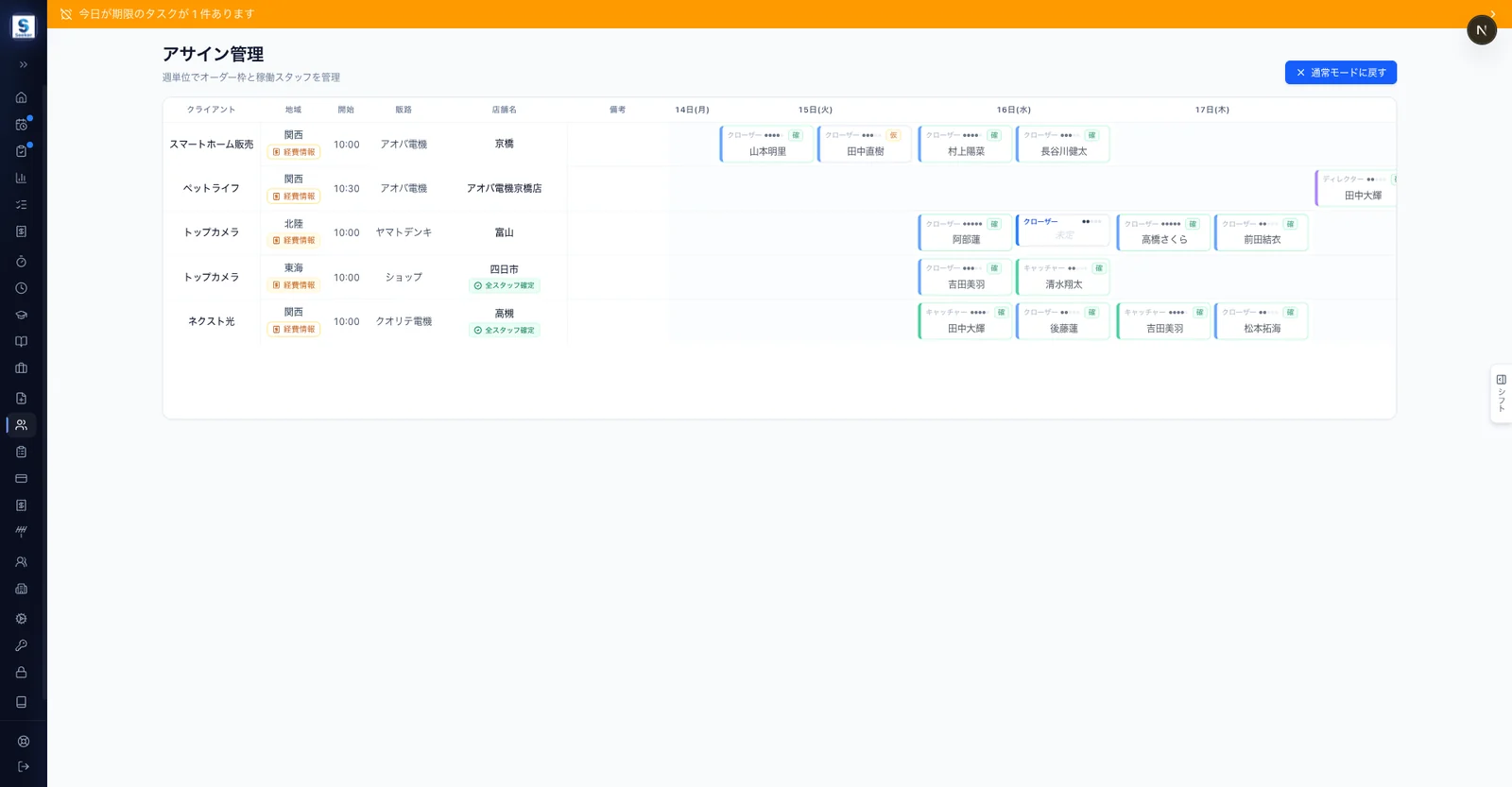Open the graduation cap icon in the sidebar
This screenshot has height=787, width=1512.
21,315
